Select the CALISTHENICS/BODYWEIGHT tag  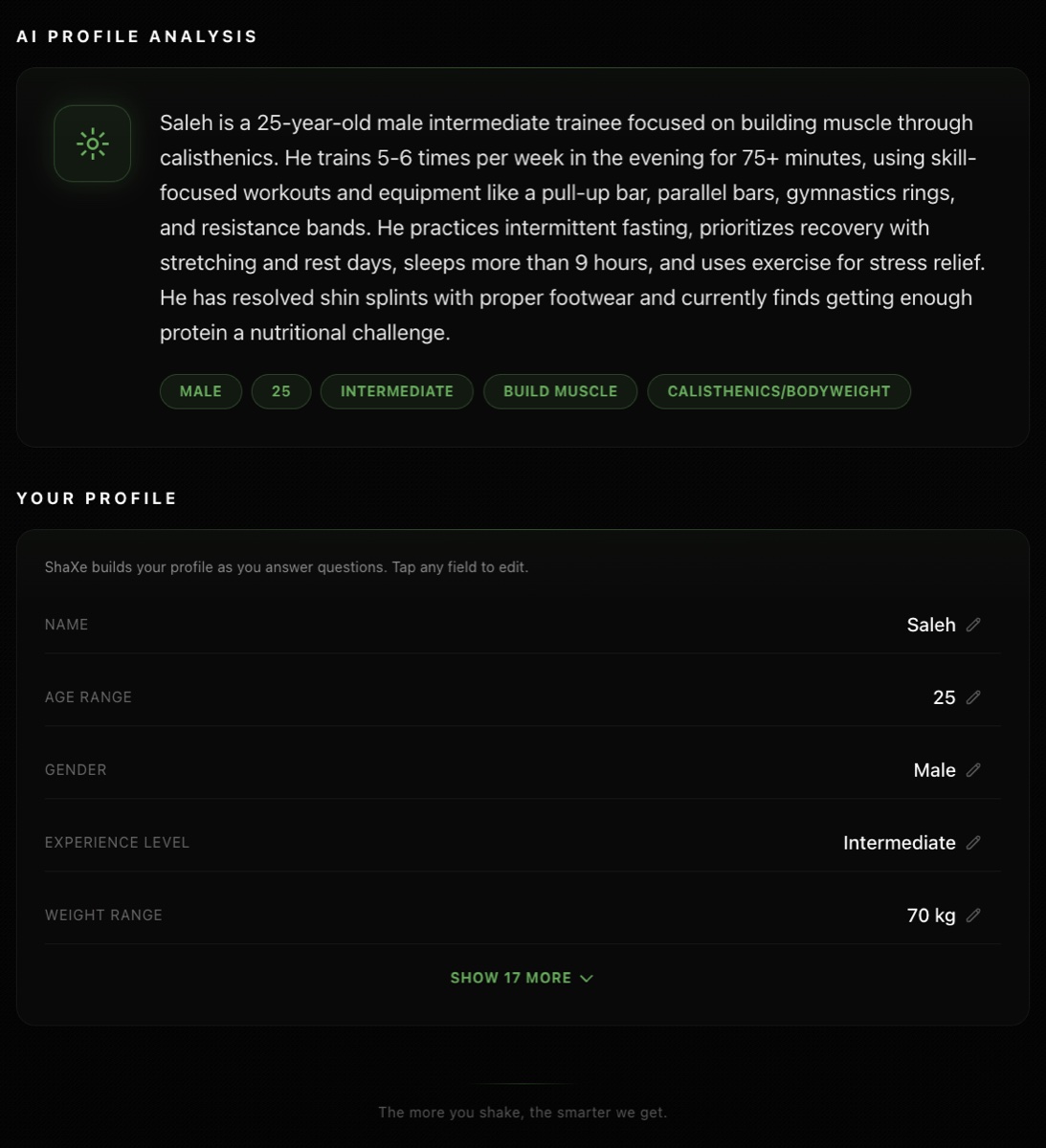point(778,391)
